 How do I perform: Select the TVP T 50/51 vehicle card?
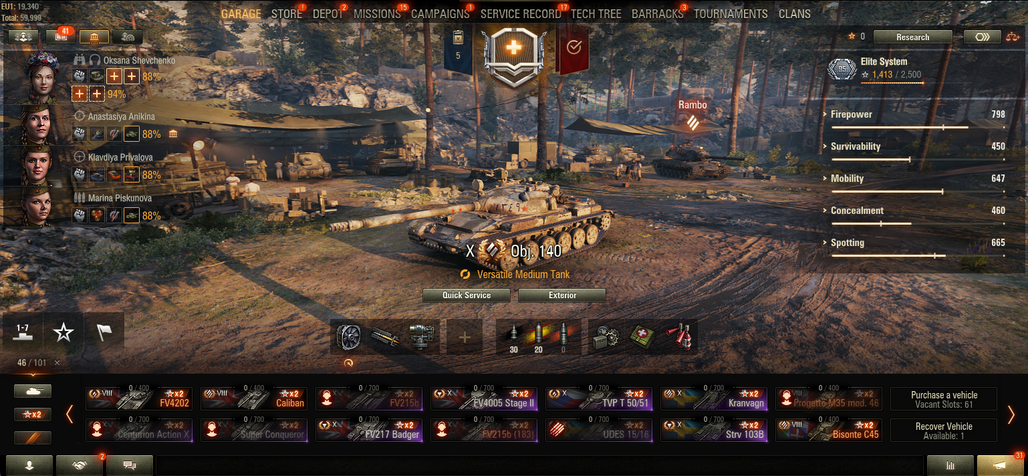pyautogui.click(x=603, y=399)
